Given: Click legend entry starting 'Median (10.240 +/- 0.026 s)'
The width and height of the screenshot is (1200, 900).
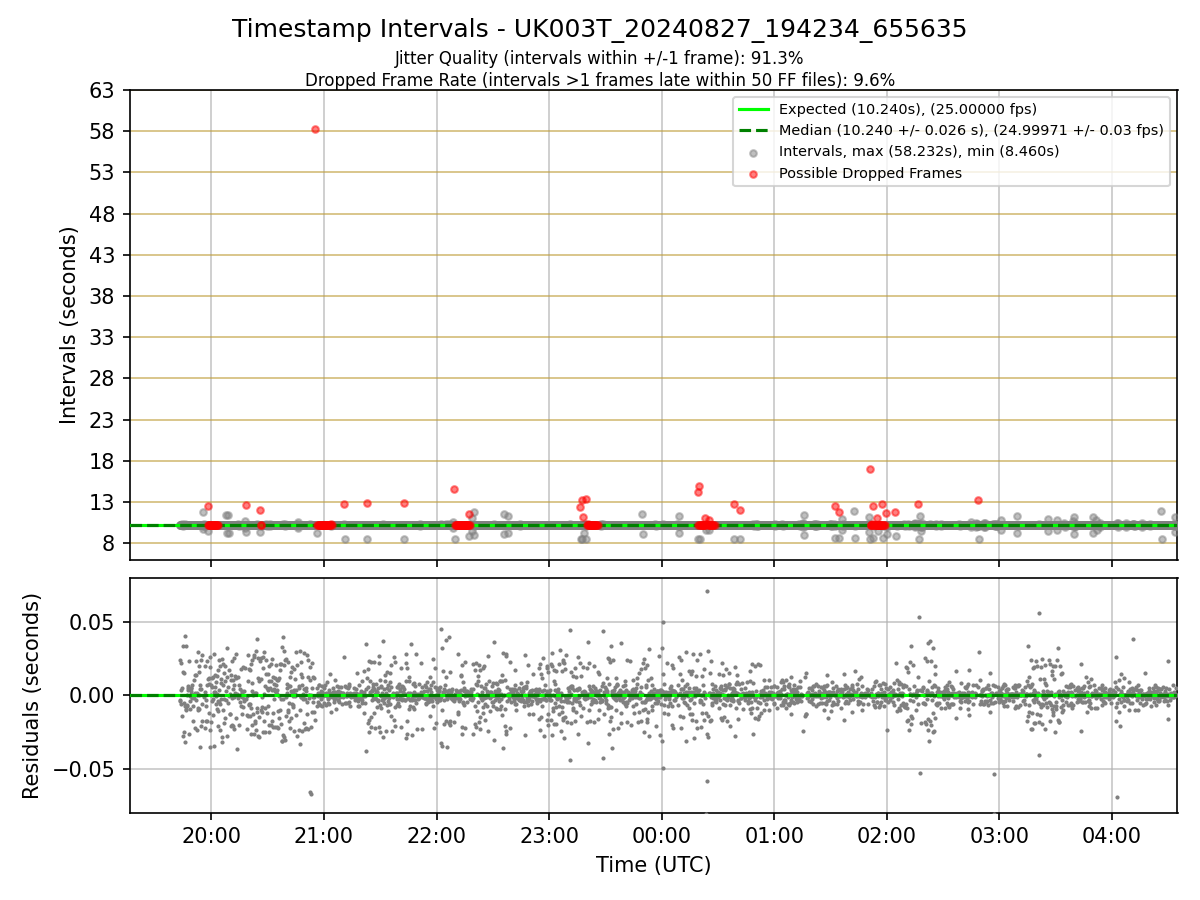Looking at the screenshot, I should pos(971,130).
